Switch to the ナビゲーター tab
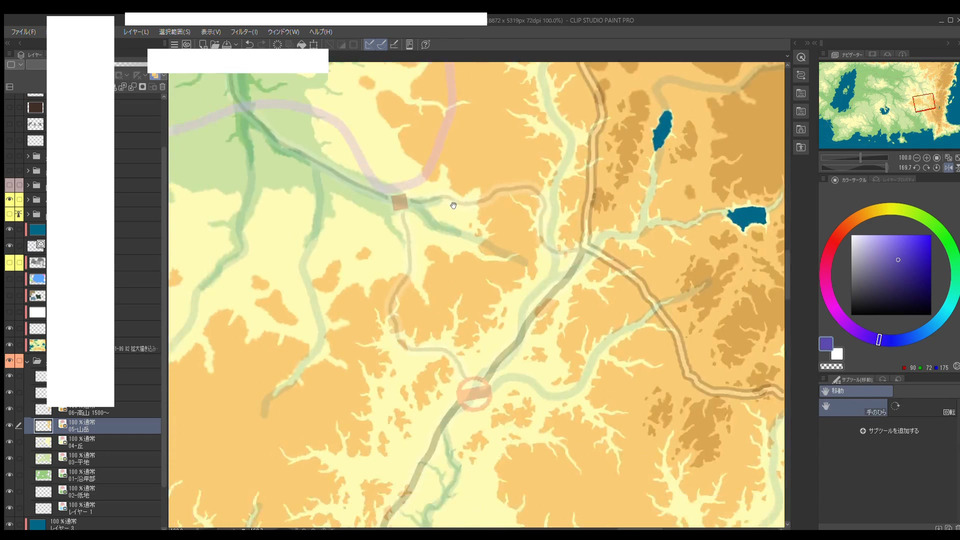Screen dimensions: 960x540 [847, 54]
